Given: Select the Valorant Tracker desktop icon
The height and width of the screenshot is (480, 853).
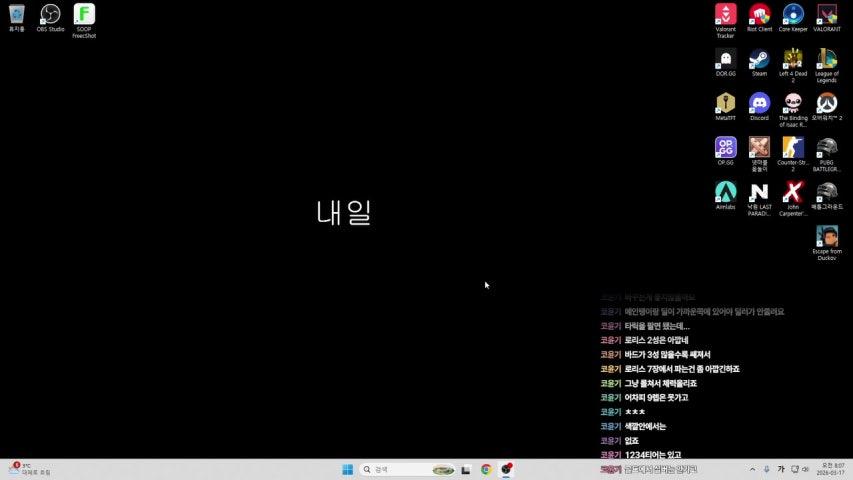Looking at the screenshot, I should coord(726,14).
